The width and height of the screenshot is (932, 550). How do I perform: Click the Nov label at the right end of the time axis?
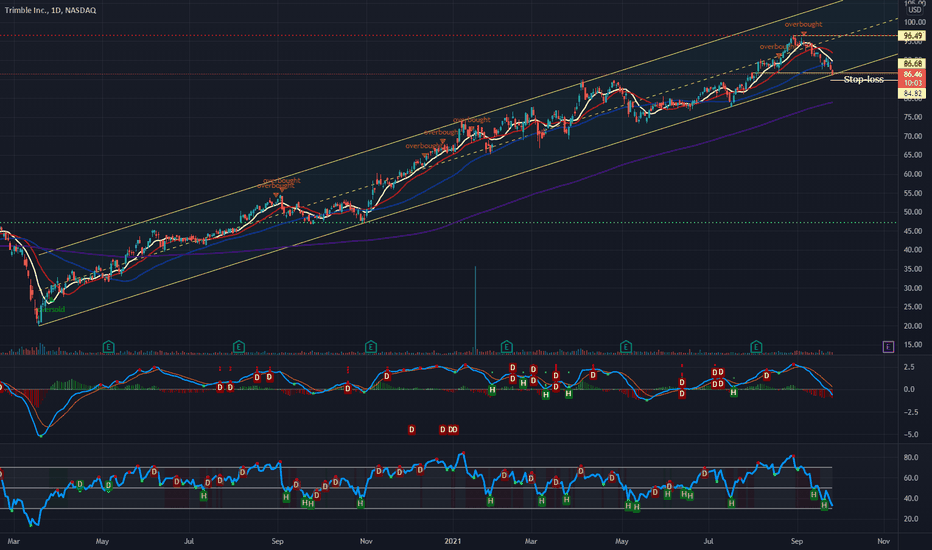click(883, 542)
